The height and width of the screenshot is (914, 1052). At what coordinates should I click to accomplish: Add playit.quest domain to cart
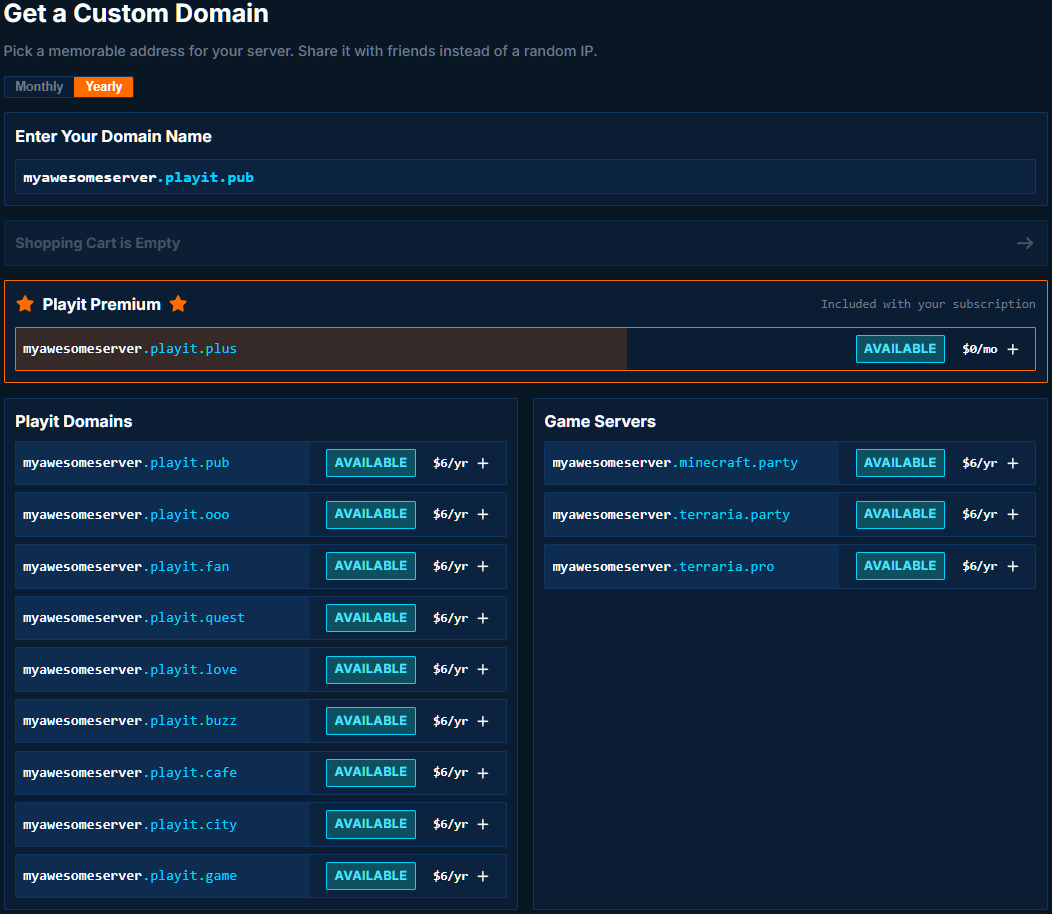pos(483,618)
